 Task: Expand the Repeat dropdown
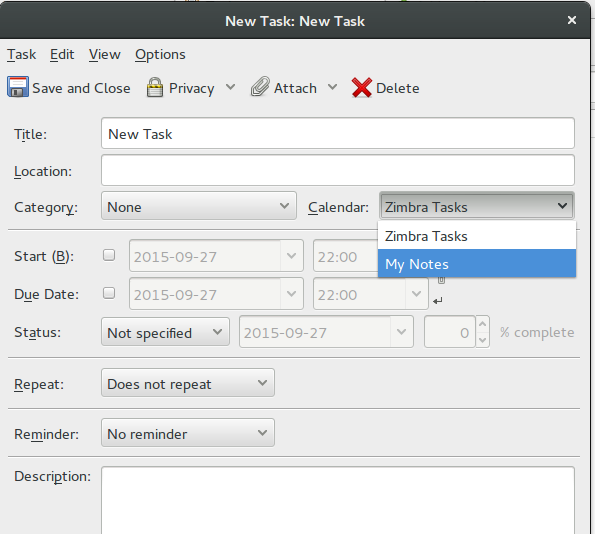coord(188,383)
